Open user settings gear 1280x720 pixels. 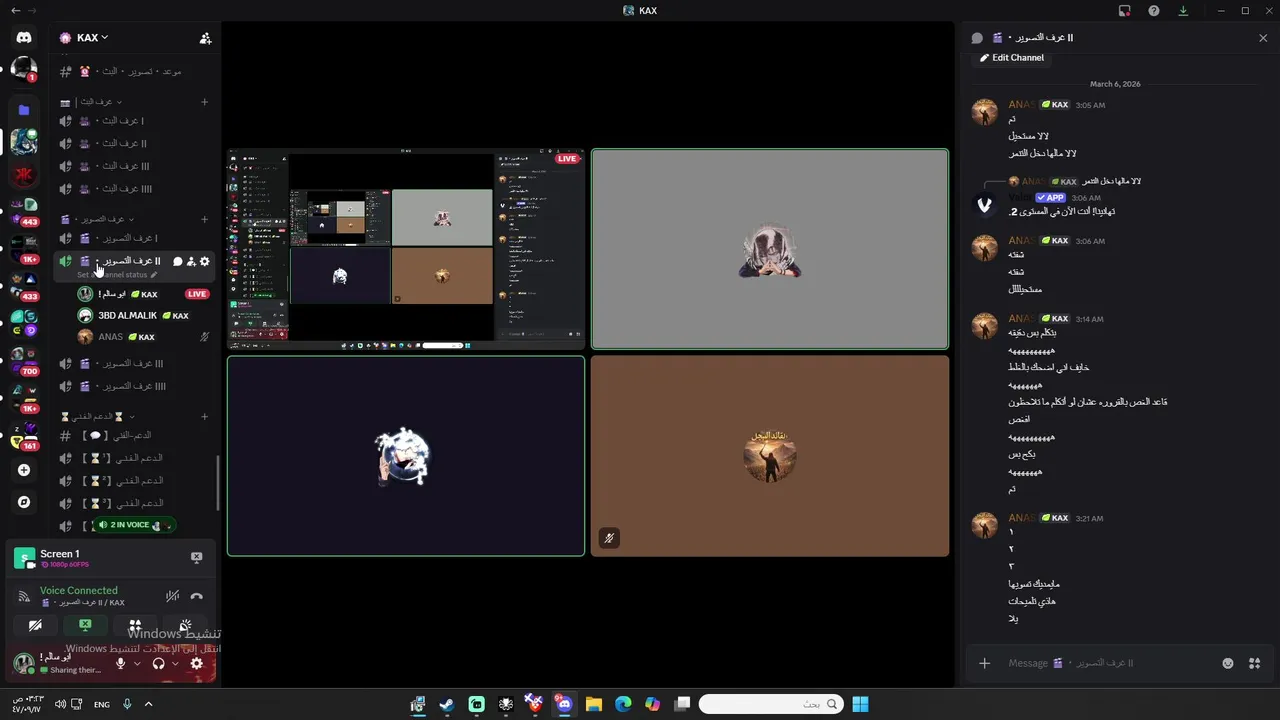[196, 663]
